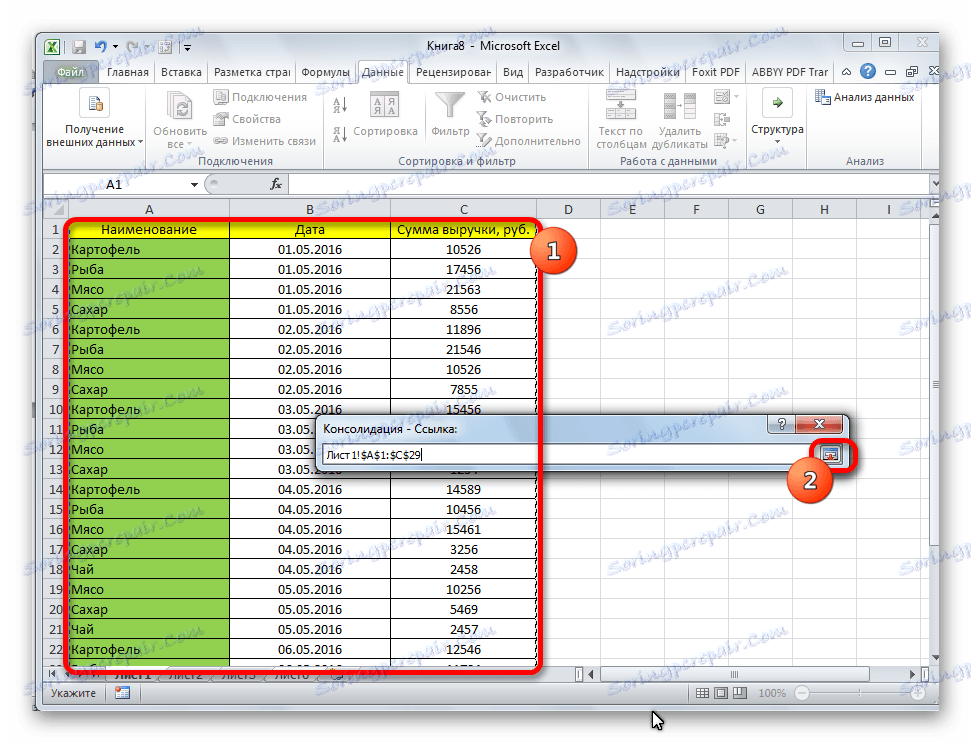Click the Undo arrow icon
The image size is (971, 743).
tap(100, 46)
